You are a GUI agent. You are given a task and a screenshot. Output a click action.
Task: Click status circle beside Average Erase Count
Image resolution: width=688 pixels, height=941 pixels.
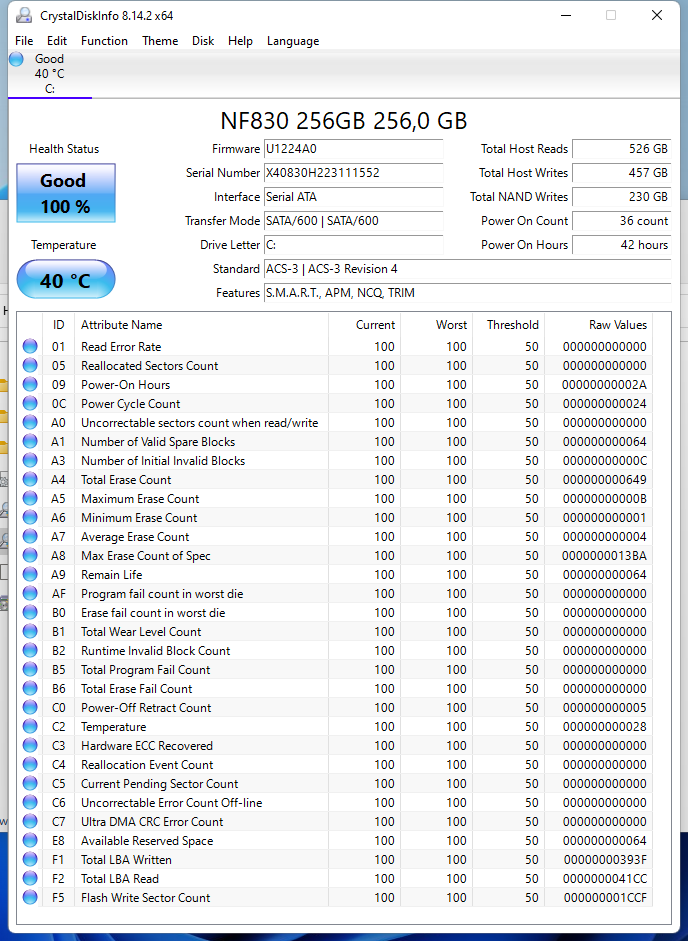coord(30,537)
